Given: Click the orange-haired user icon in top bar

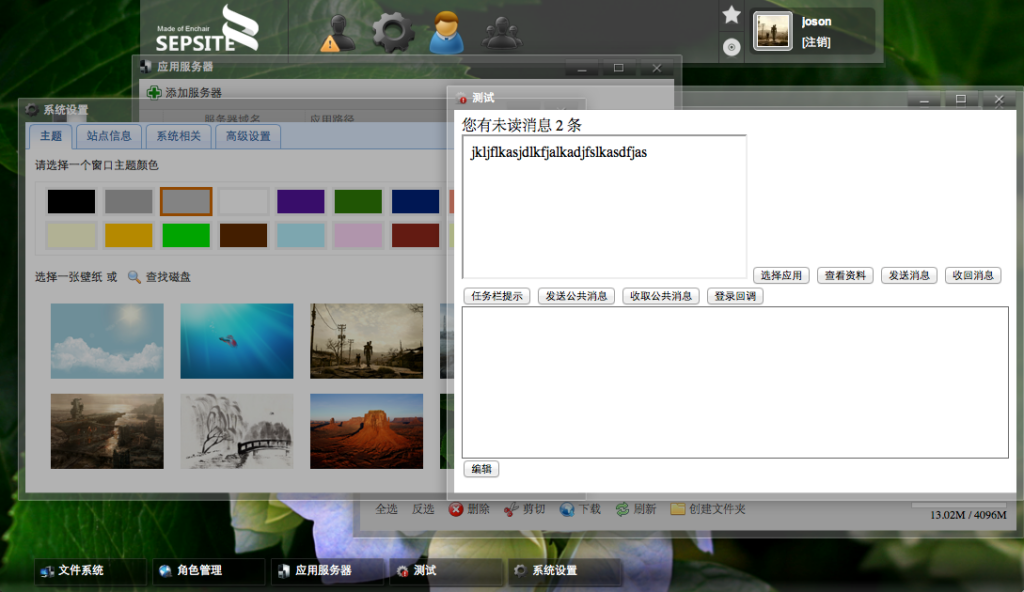Looking at the screenshot, I should (447, 33).
